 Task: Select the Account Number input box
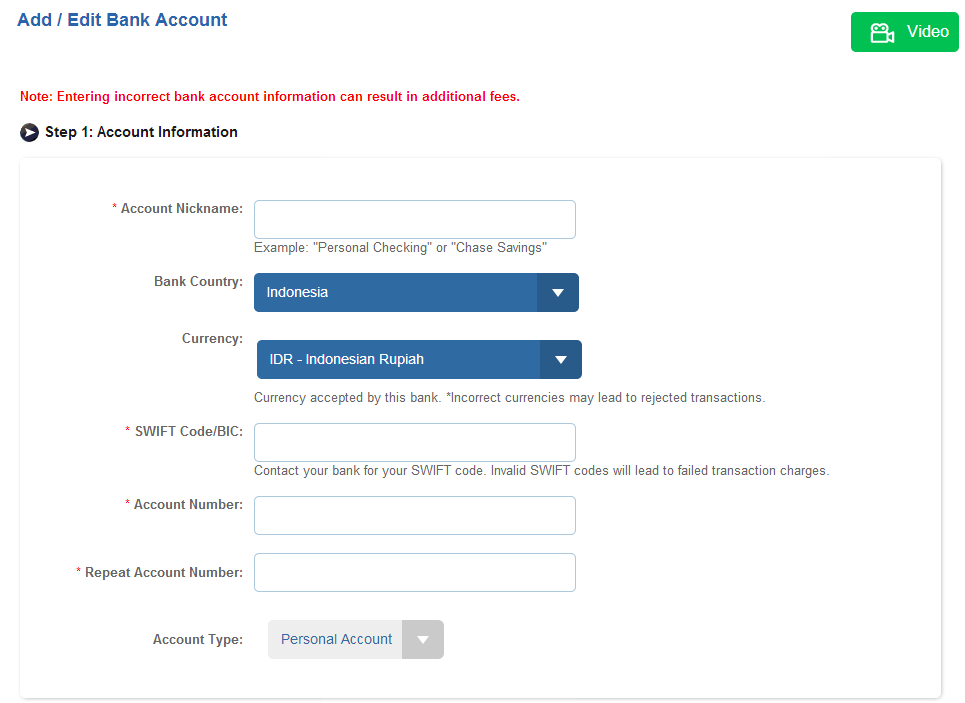pyautogui.click(x=414, y=515)
